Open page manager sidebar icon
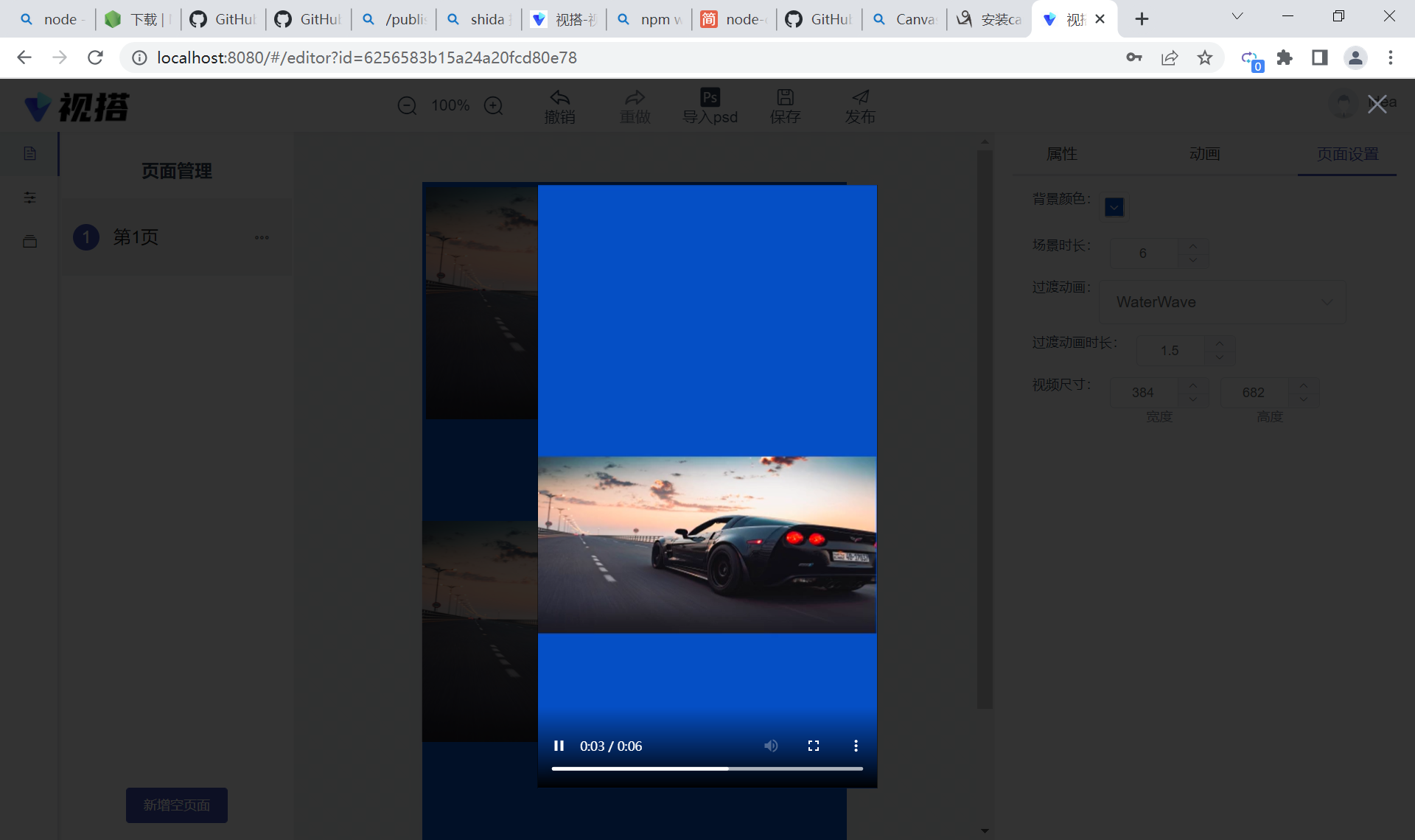The height and width of the screenshot is (840, 1415). click(x=29, y=153)
